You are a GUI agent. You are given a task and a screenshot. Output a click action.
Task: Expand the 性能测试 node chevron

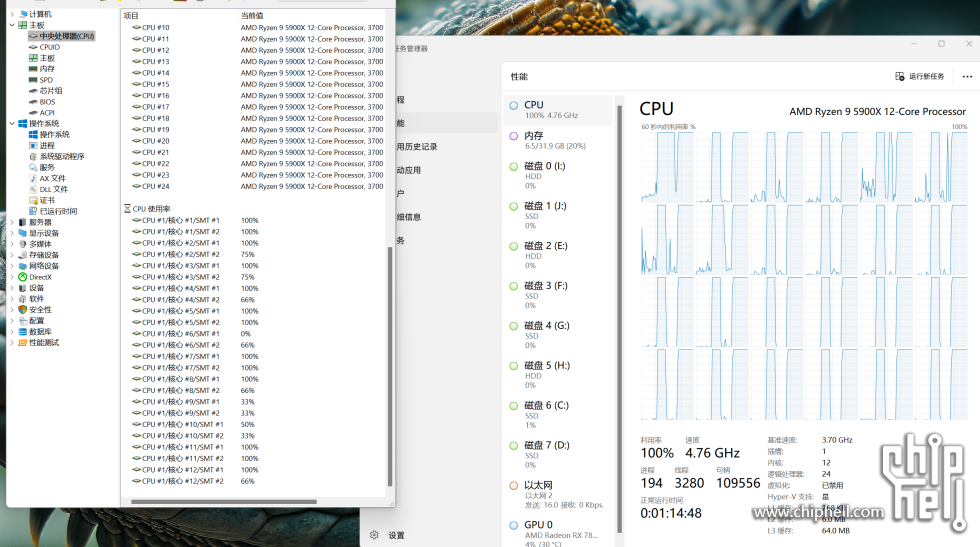12,343
